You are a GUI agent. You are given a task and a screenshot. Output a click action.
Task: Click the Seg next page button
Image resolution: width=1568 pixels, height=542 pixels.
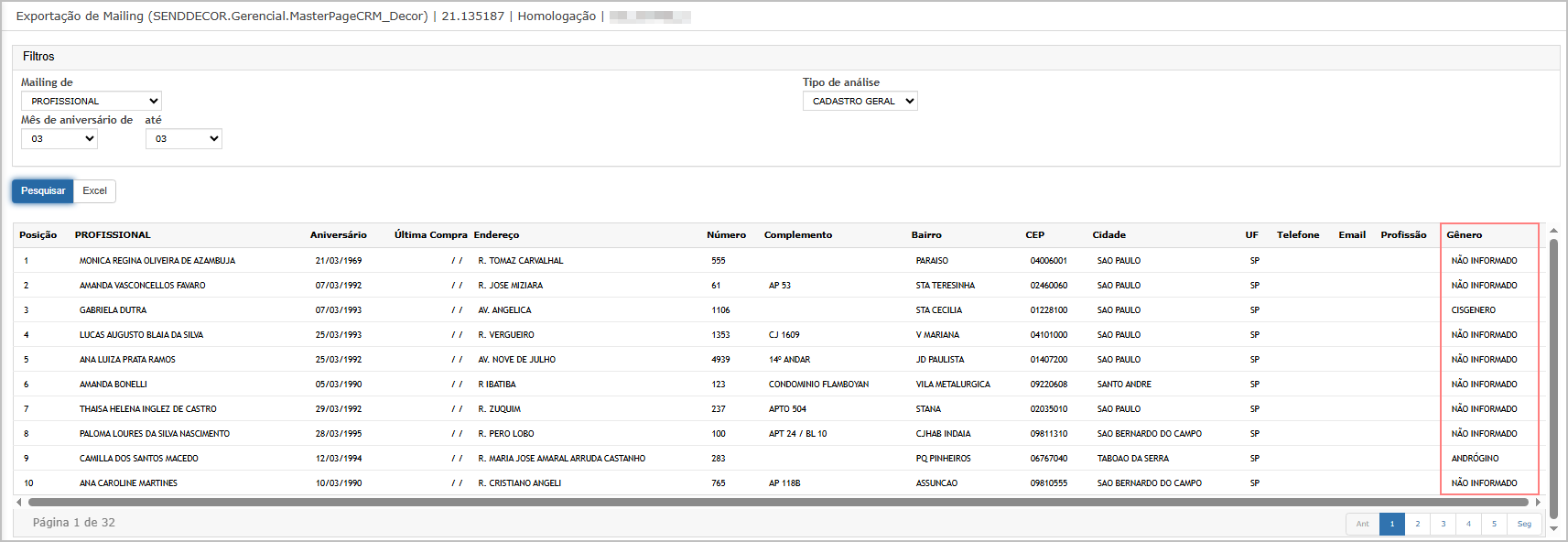1524,525
